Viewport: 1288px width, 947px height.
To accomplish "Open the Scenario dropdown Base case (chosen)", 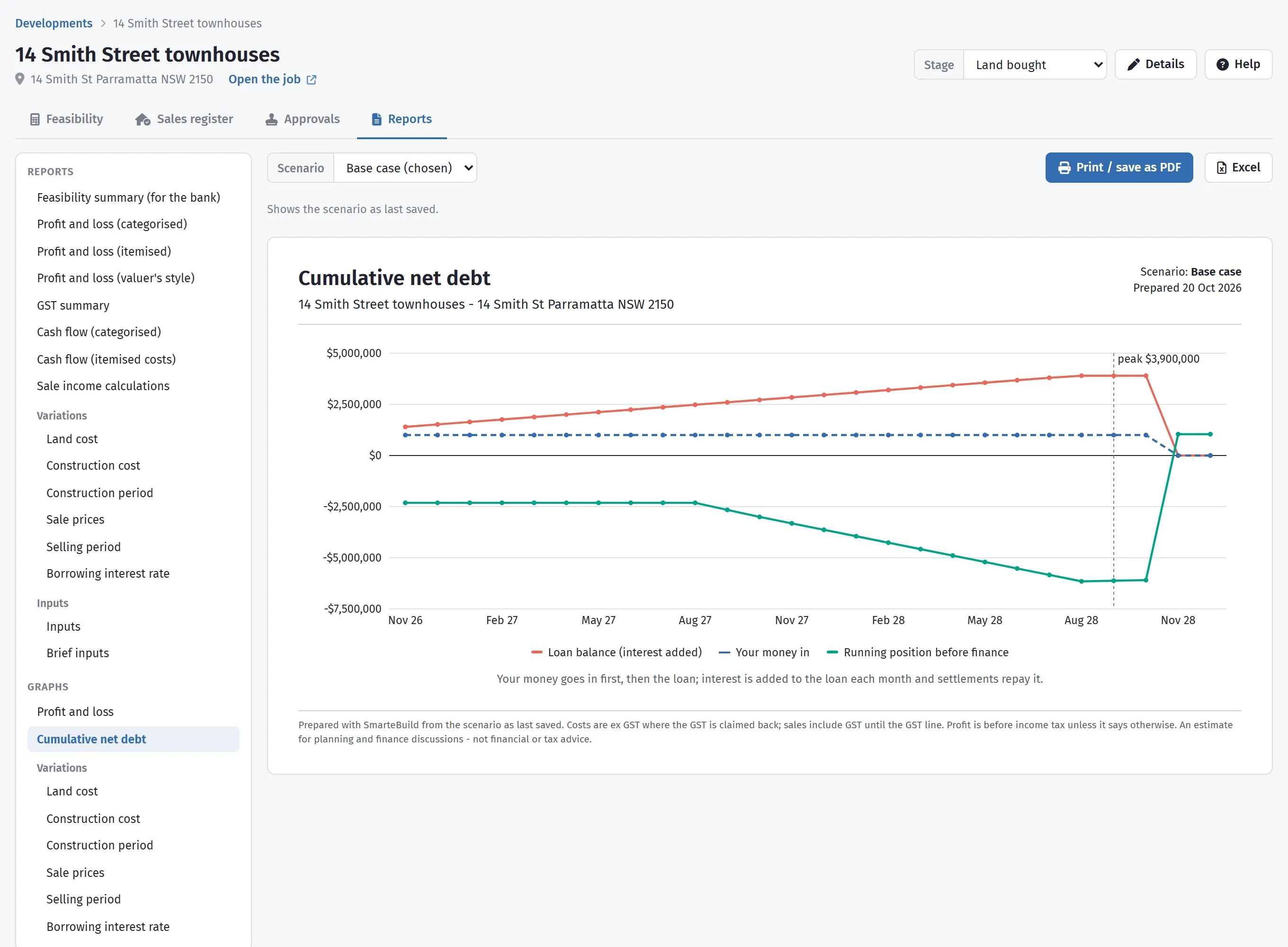I will (405, 168).
